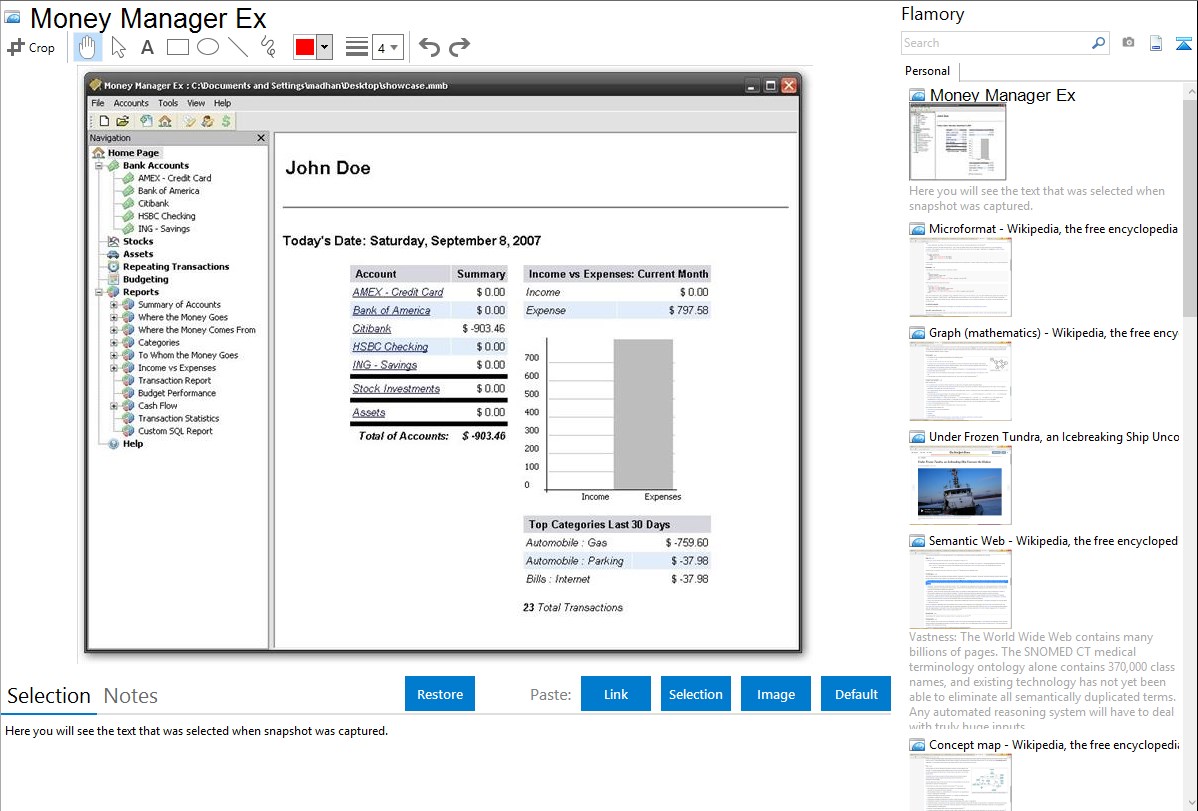Viewport: 1198px width, 811px height.
Task: Click the red color swatch
Action: pos(304,47)
